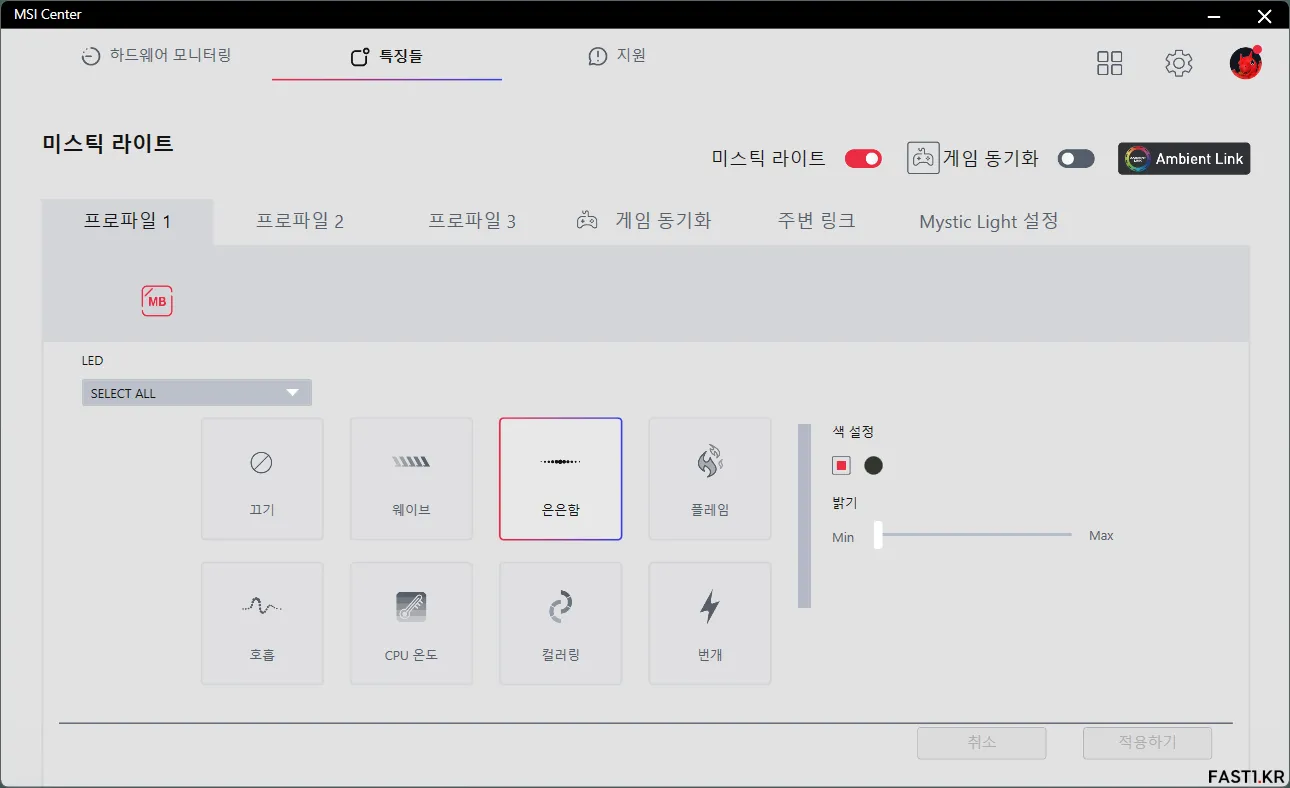Screen dimensions: 1290x788
Task: Minimize the MSI Center window
Action: [x=1214, y=15]
